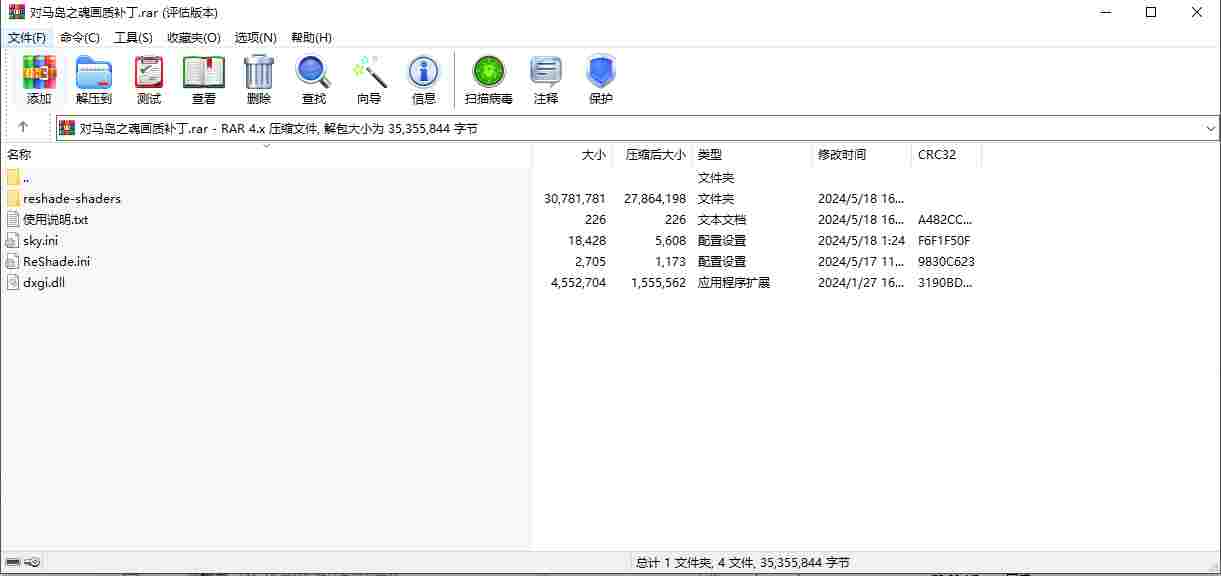The width and height of the screenshot is (1221, 576).
Task: Click the dxgi.dll file icon
Action: (x=13, y=282)
